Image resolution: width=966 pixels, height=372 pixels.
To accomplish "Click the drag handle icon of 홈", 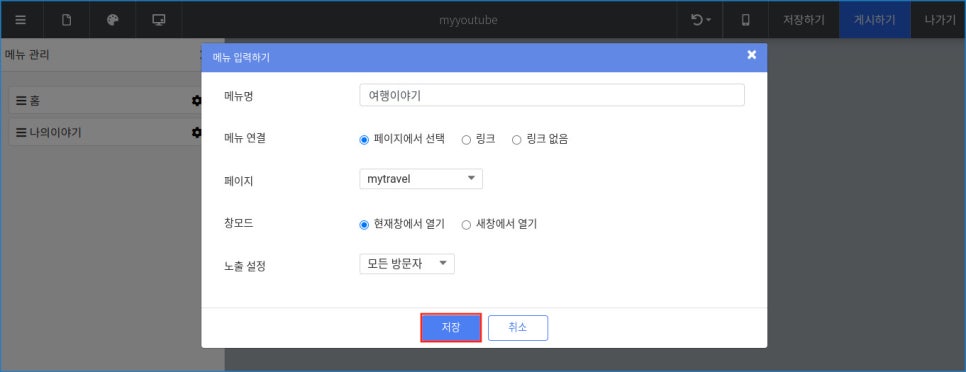I will click(x=21, y=100).
